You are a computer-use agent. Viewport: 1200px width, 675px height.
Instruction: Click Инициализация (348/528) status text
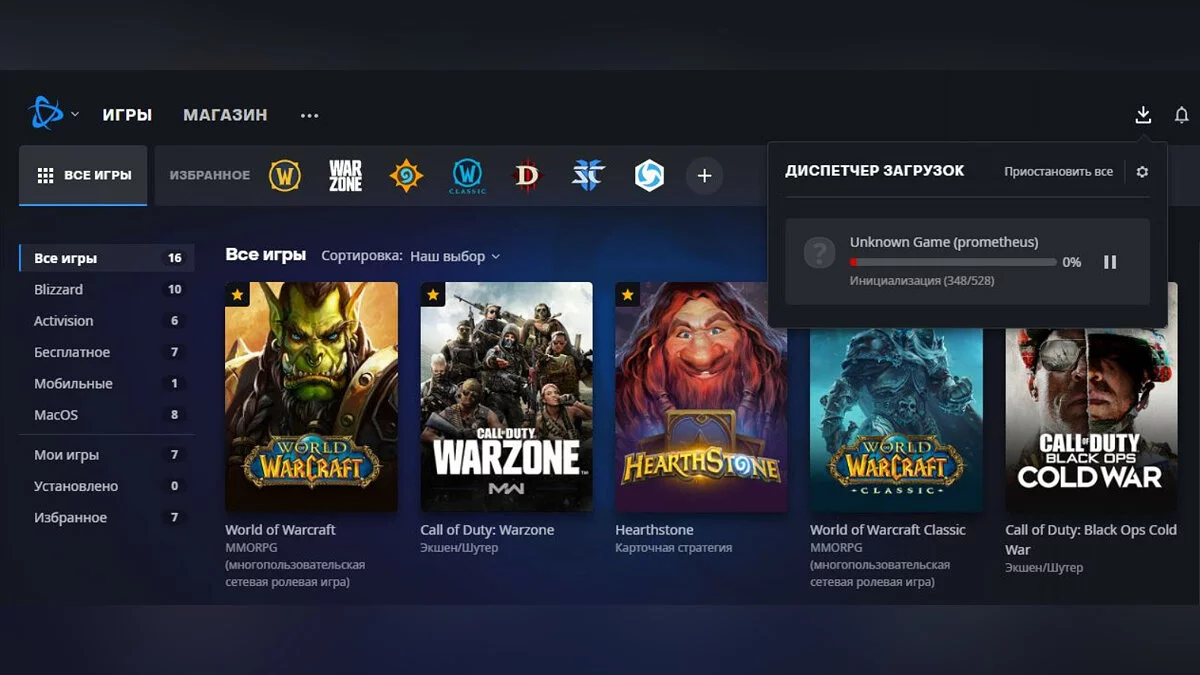tap(922, 281)
